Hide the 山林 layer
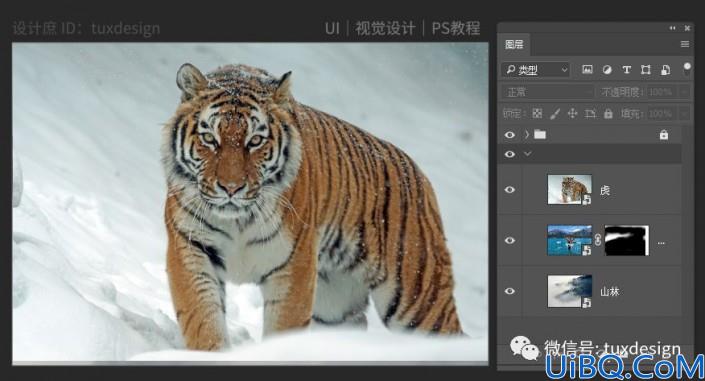 pos(510,291)
